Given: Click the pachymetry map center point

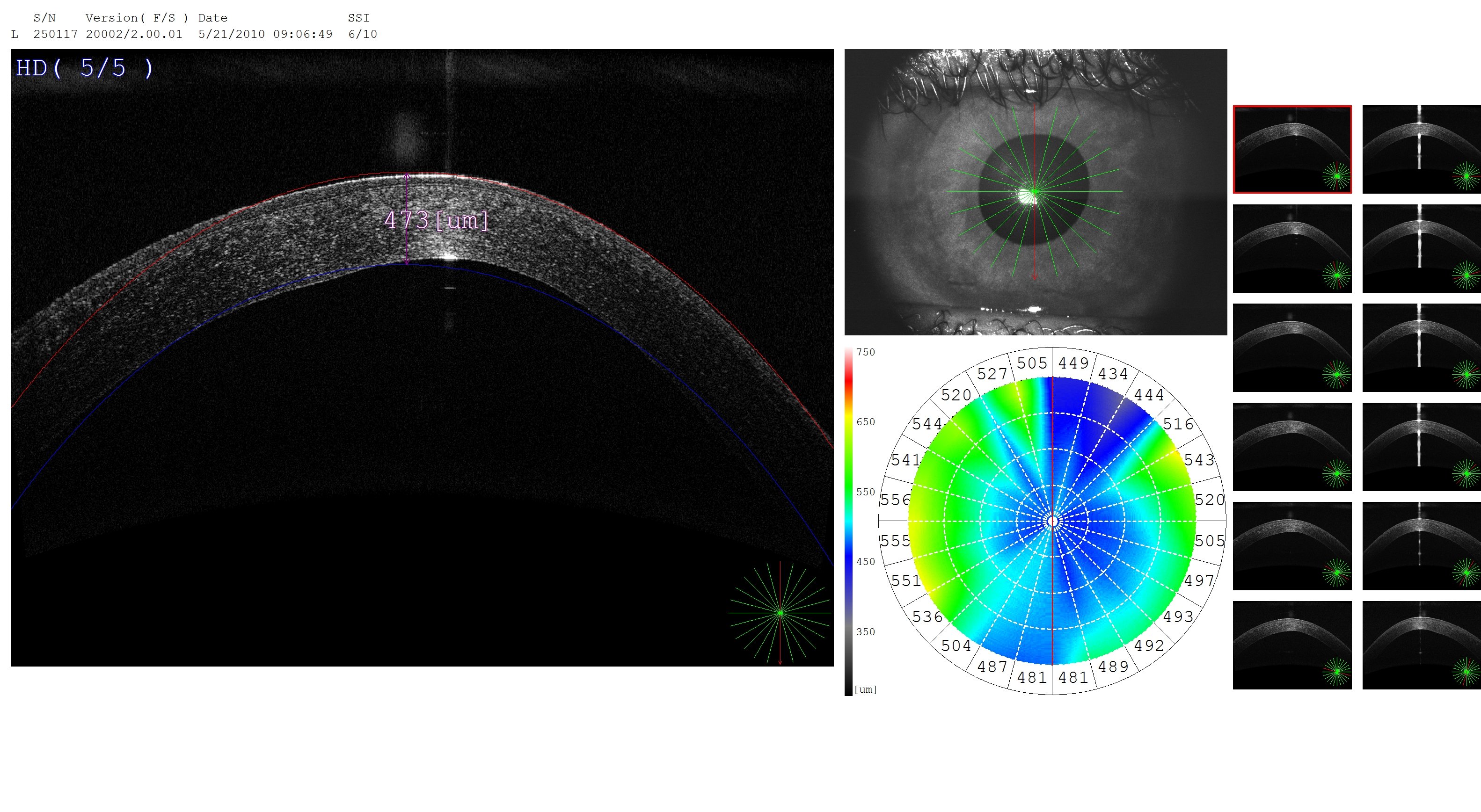Looking at the screenshot, I should (x=1053, y=521).
